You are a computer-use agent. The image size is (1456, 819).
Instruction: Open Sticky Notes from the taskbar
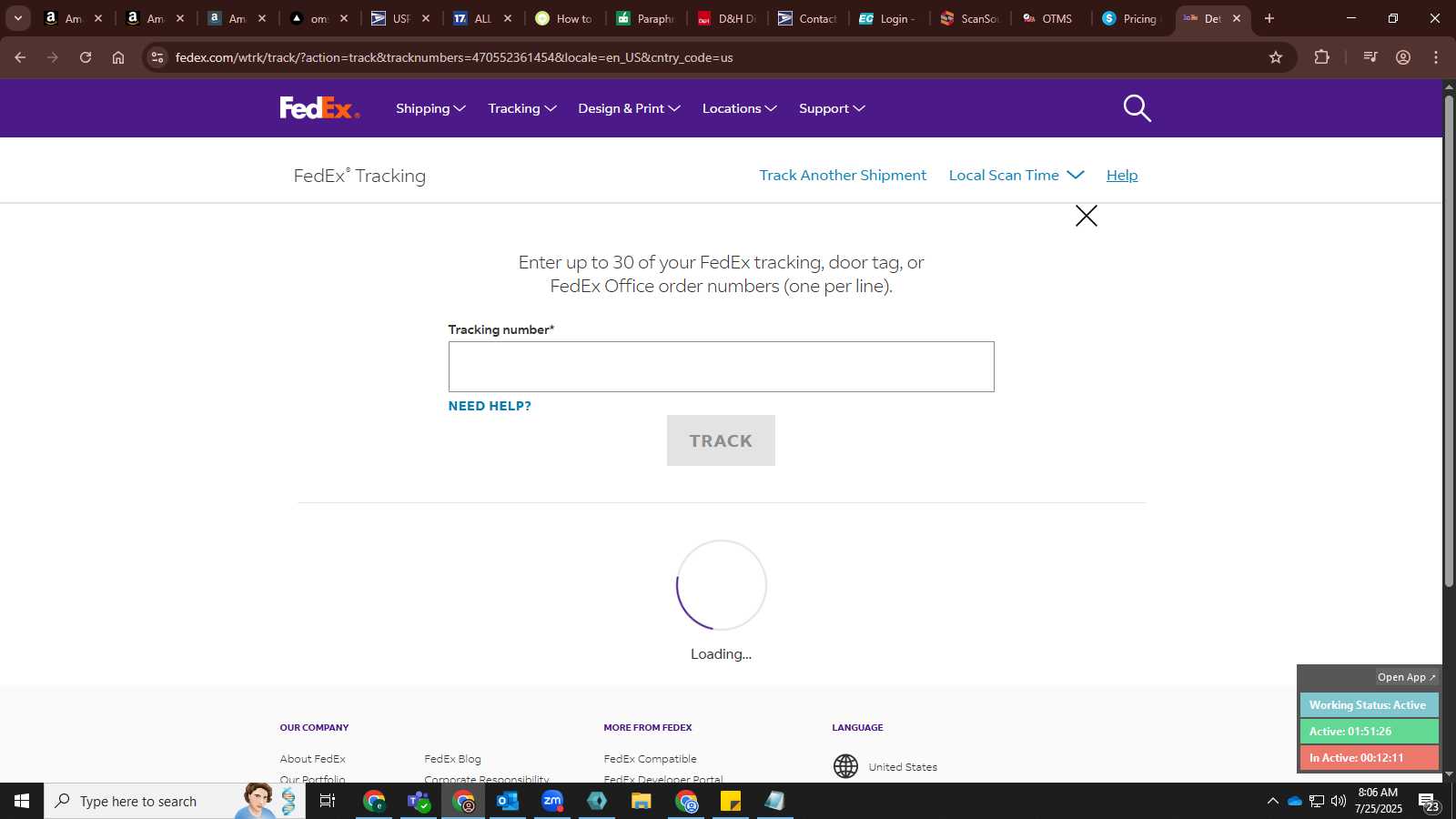(x=731, y=801)
